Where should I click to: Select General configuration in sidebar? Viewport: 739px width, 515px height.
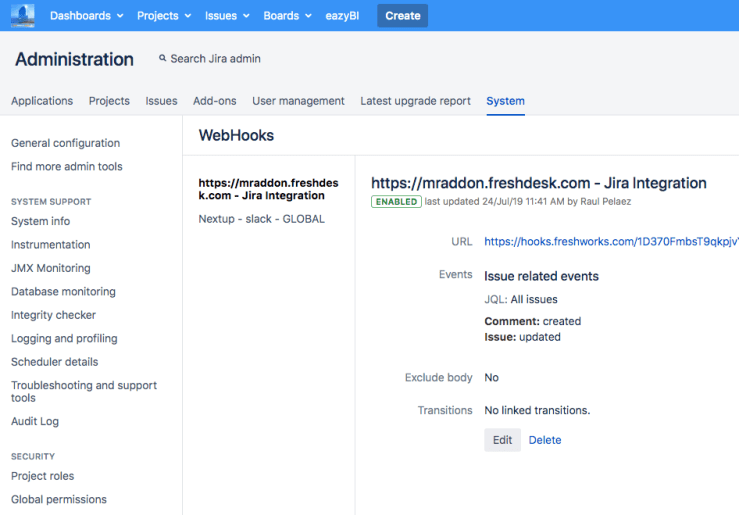pyautogui.click(x=65, y=143)
